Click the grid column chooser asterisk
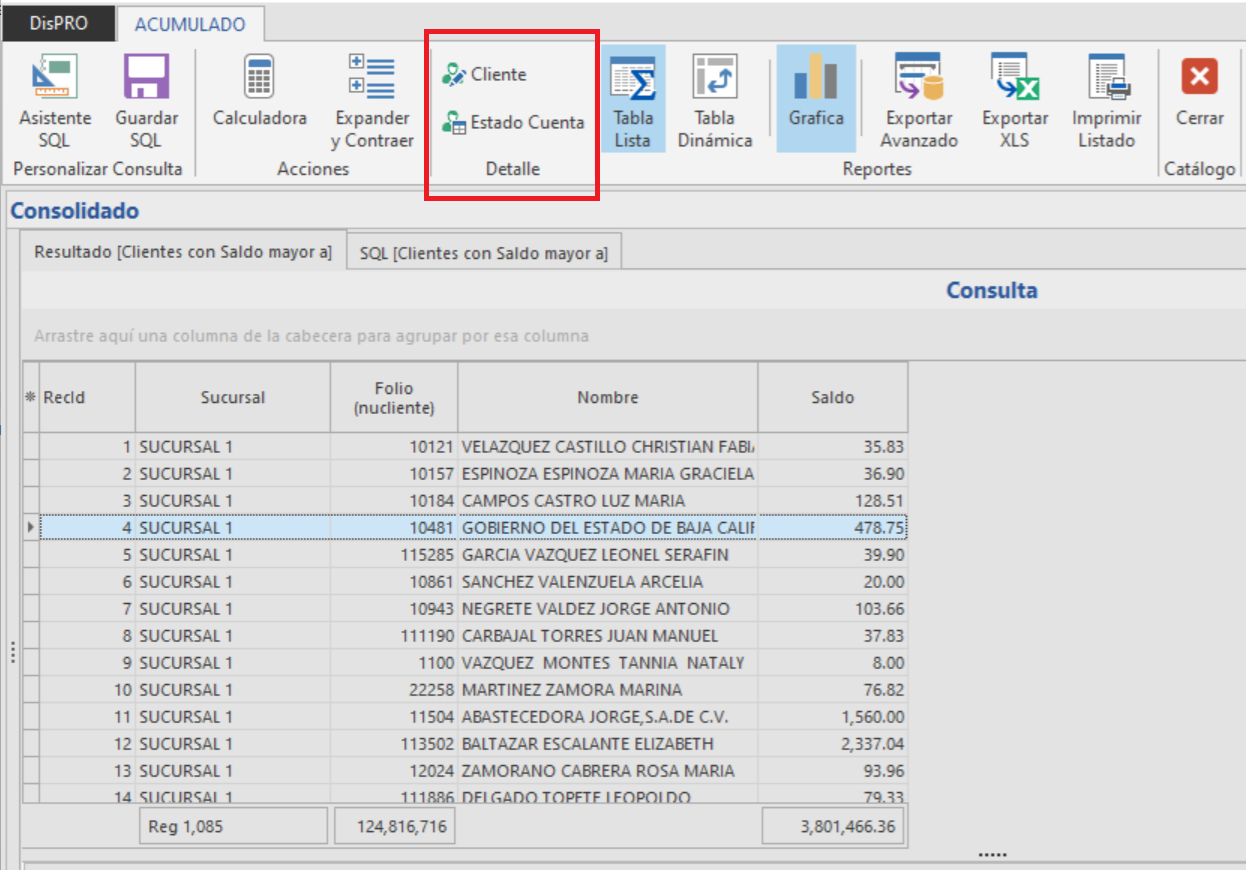 point(30,397)
